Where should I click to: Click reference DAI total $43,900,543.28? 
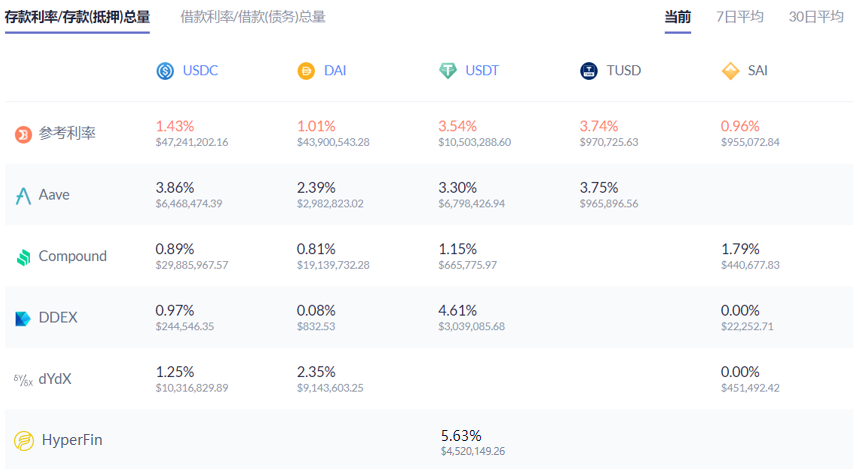click(333, 142)
